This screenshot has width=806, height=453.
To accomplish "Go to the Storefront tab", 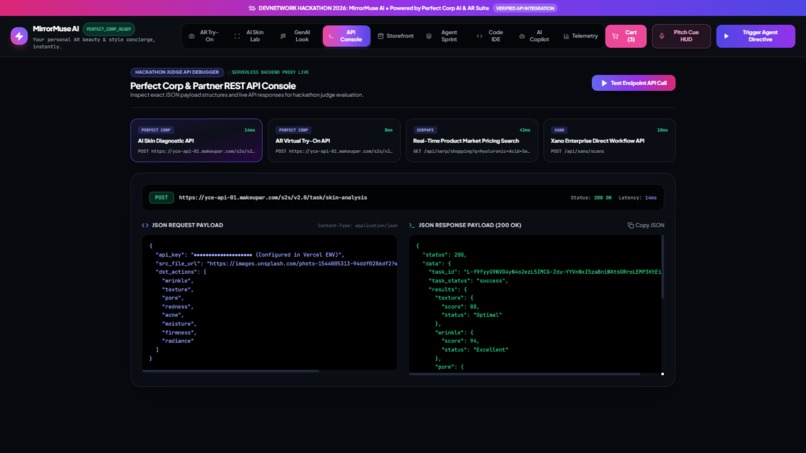I will pos(395,36).
